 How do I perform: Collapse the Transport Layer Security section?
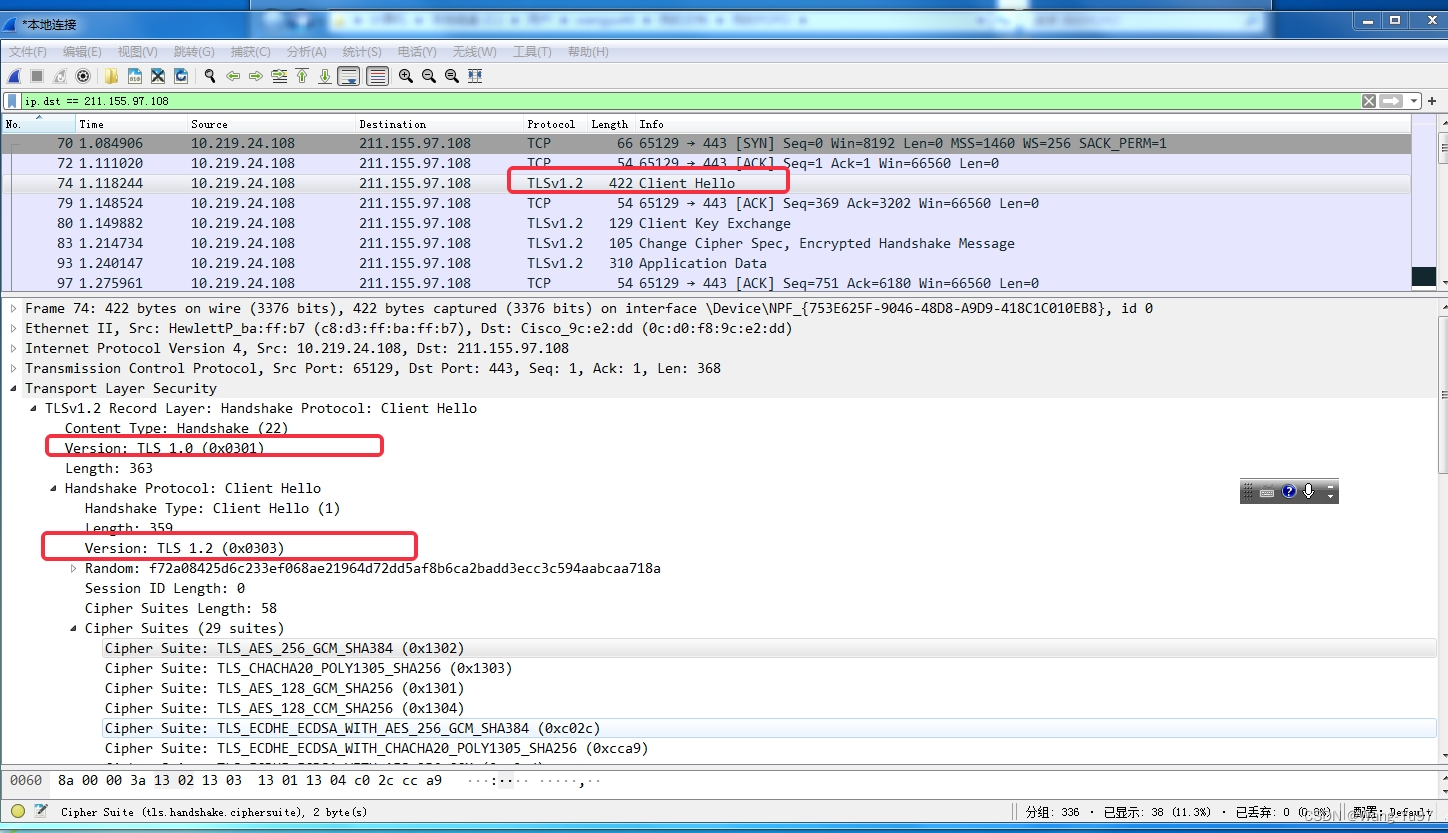(14, 388)
